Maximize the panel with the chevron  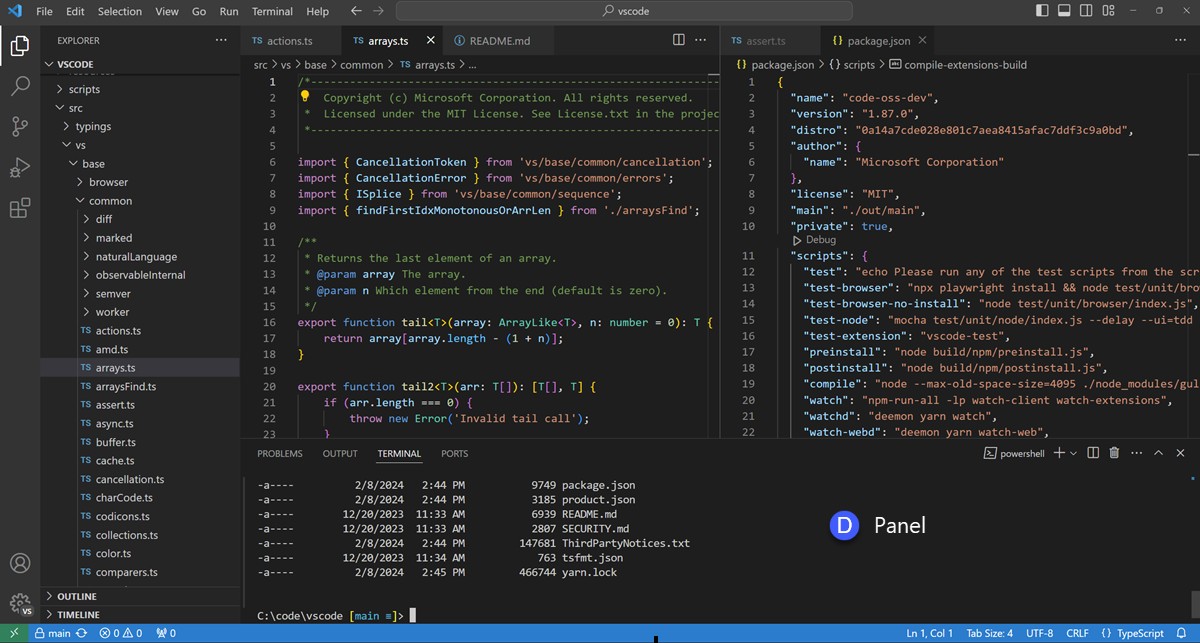pyautogui.click(x=1158, y=452)
